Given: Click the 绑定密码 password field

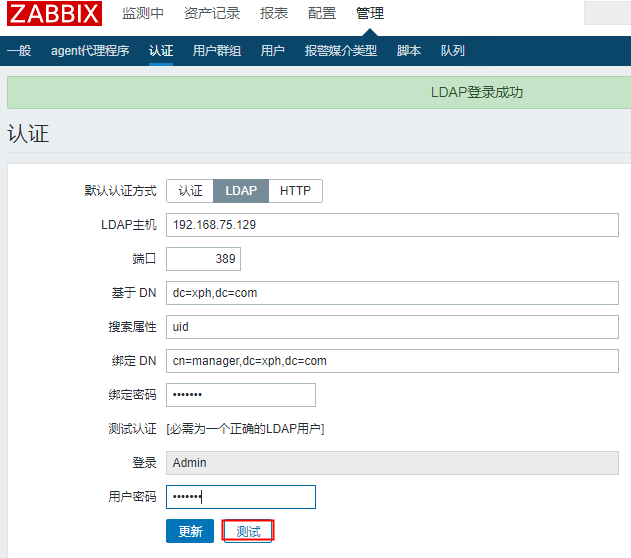Looking at the screenshot, I should (x=241, y=395).
